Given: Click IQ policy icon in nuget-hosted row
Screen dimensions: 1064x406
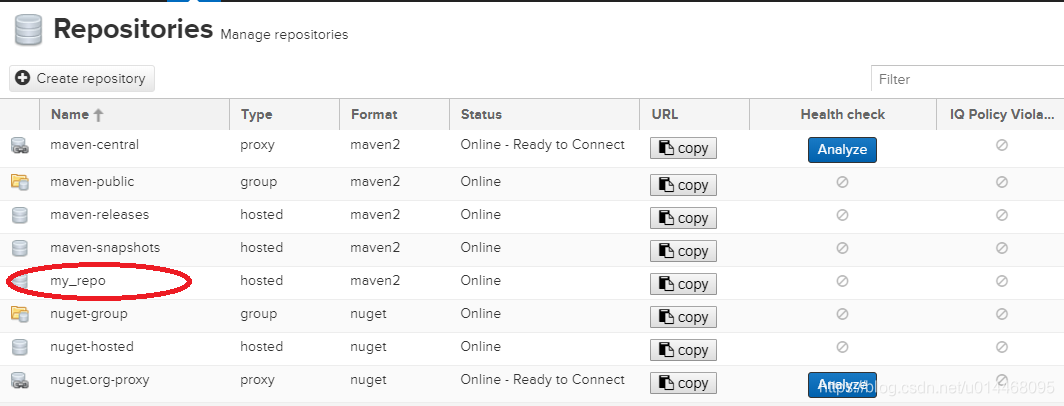Looking at the screenshot, I should pos(1002,347).
